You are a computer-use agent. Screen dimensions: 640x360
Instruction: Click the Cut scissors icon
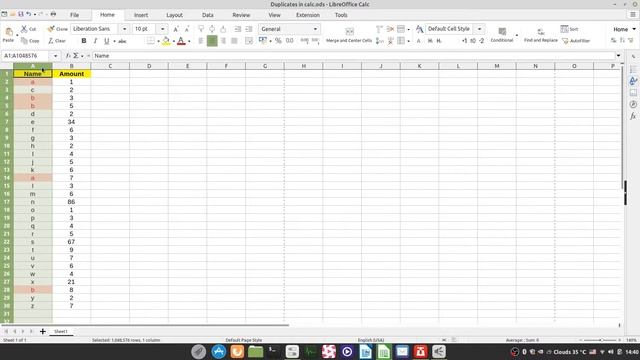click(x=24, y=29)
